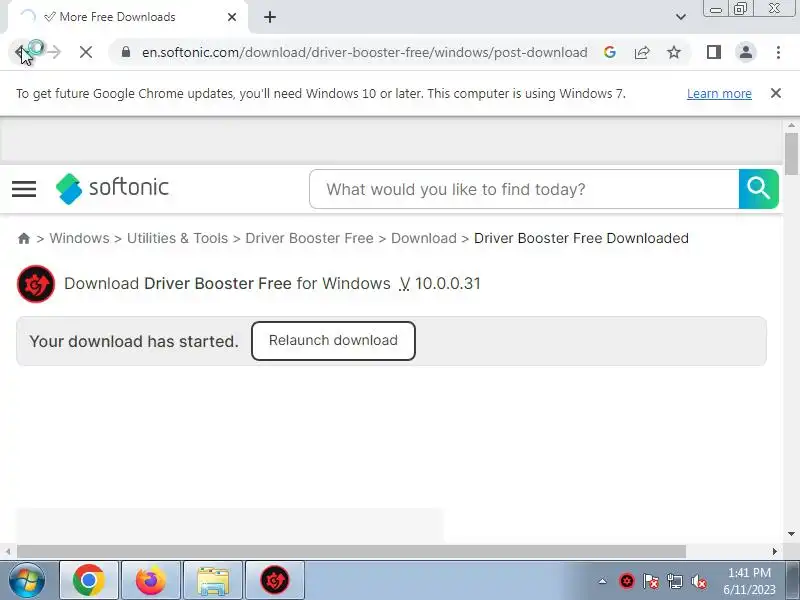Click 'Driver Booster Free Downloaded' breadcrumb text
800x600 pixels.
click(x=581, y=238)
